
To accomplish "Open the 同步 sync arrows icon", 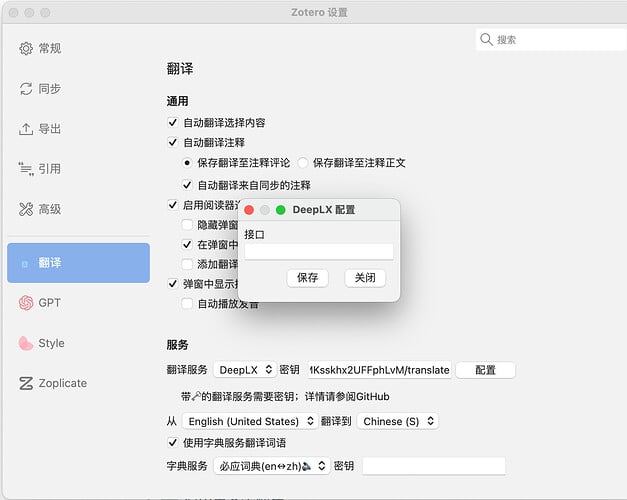I will [26, 89].
